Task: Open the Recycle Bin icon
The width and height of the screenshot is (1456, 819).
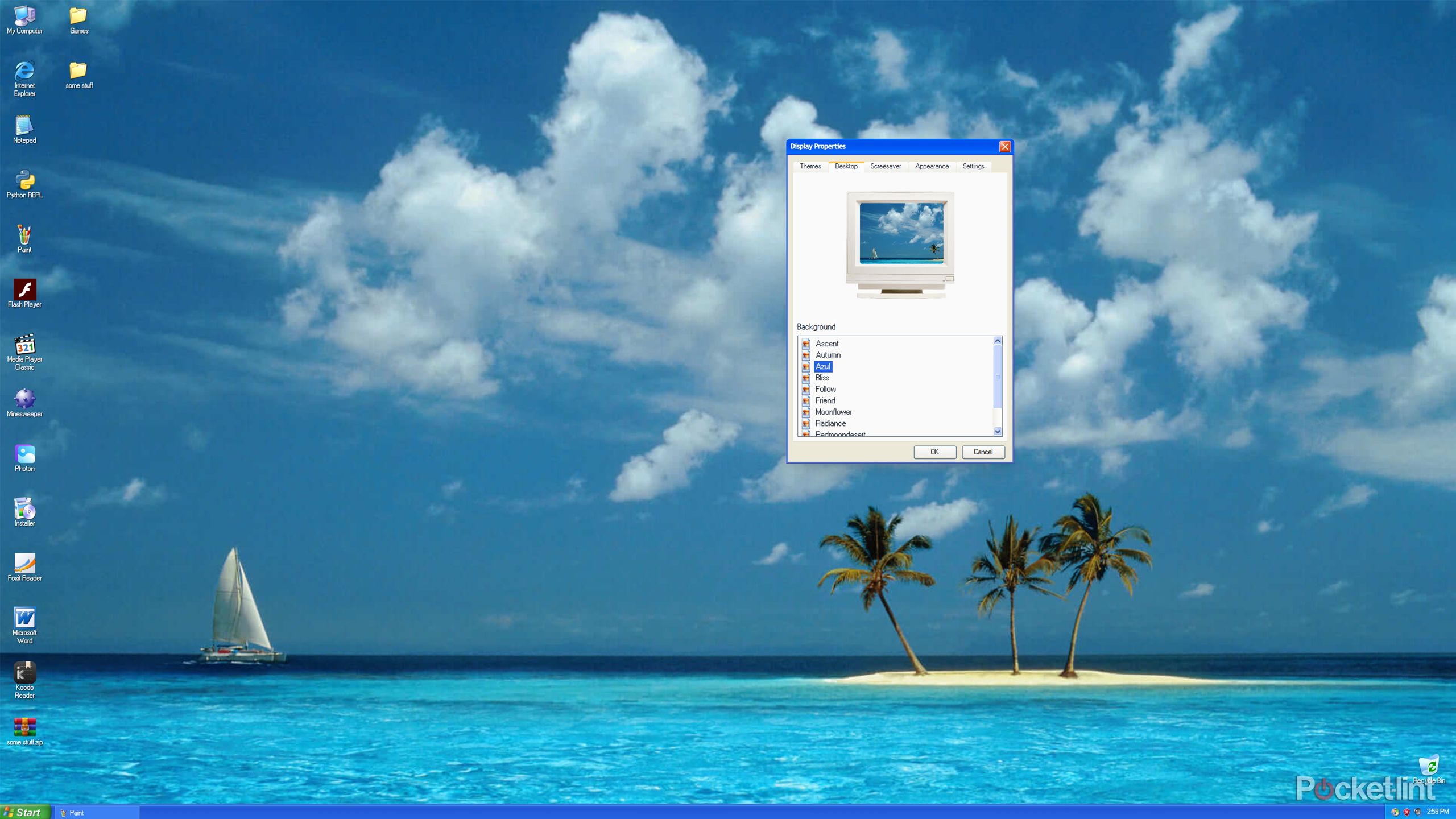Action: pyautogui.click(x=1429, y=769)
